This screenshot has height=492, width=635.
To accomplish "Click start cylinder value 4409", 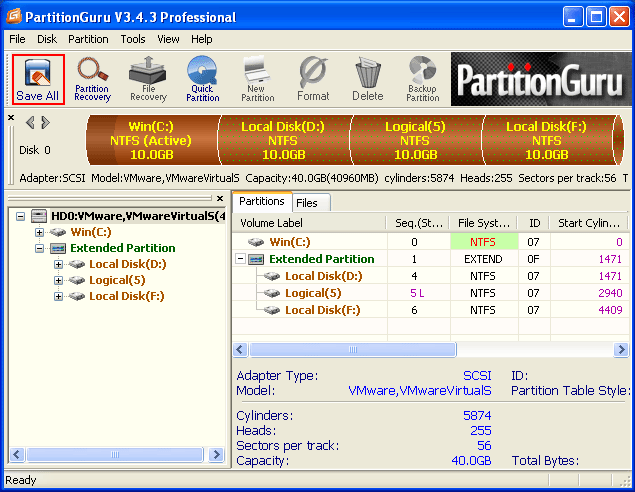I will (x=610, y=310).
